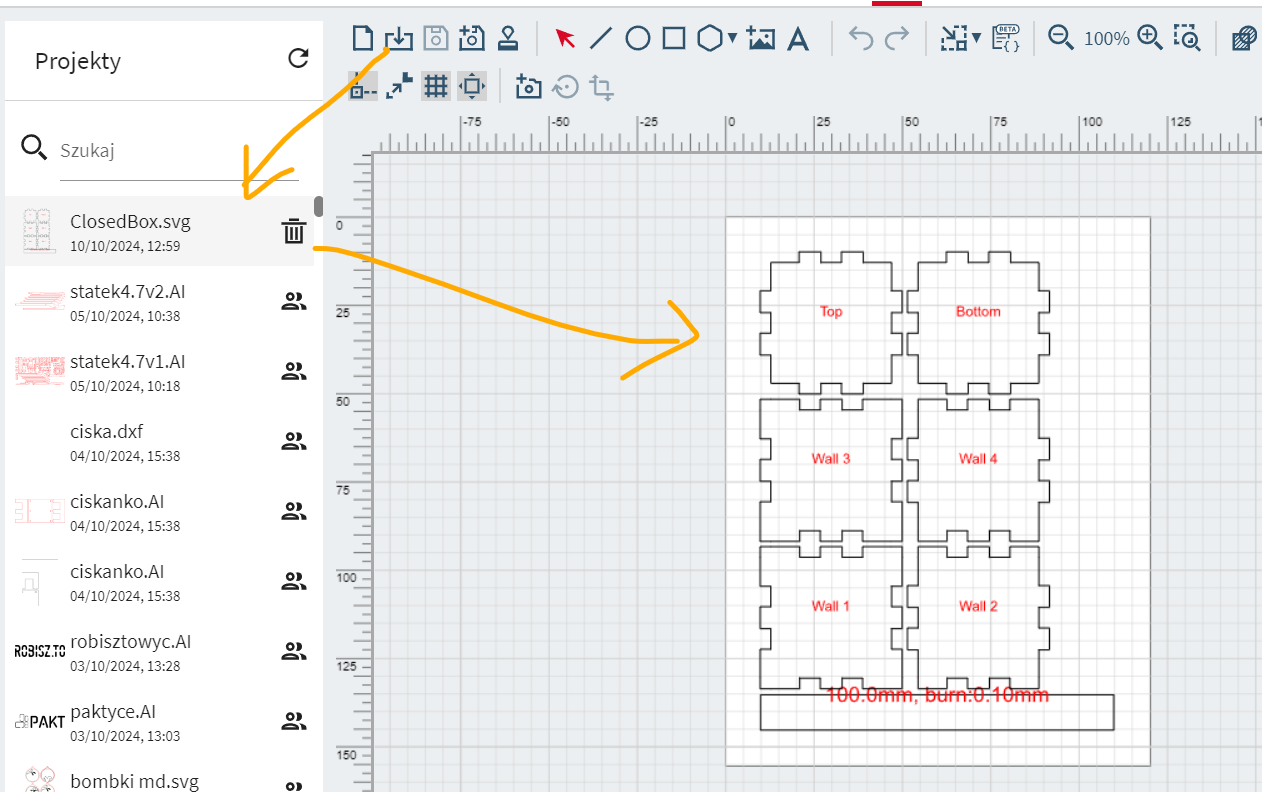Click the group selection icon
Image resolution: width=1262 pixels, height=792 pixels.
tap(954, 38)
